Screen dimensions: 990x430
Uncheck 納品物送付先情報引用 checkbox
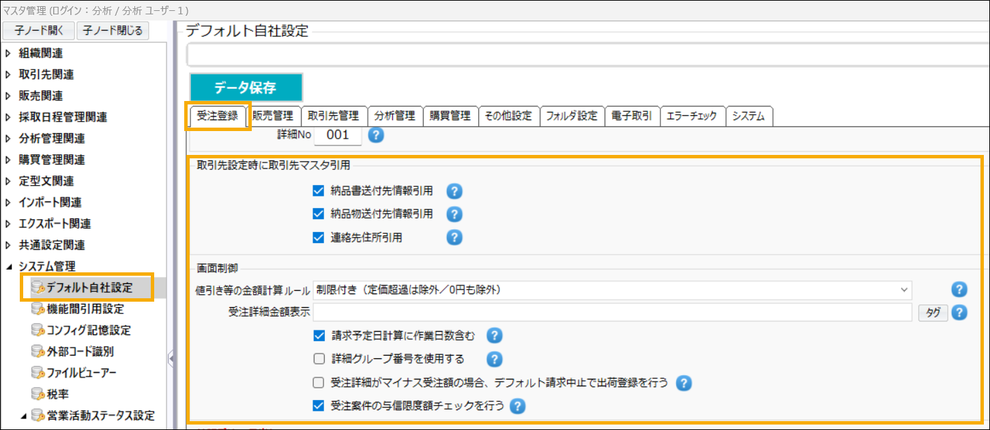[319, 214]
